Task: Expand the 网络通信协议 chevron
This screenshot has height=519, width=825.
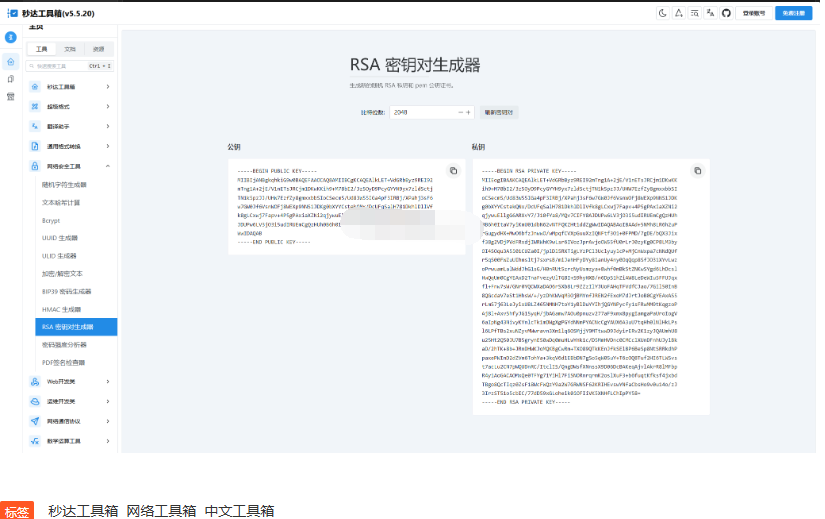Action: (108, 421)
